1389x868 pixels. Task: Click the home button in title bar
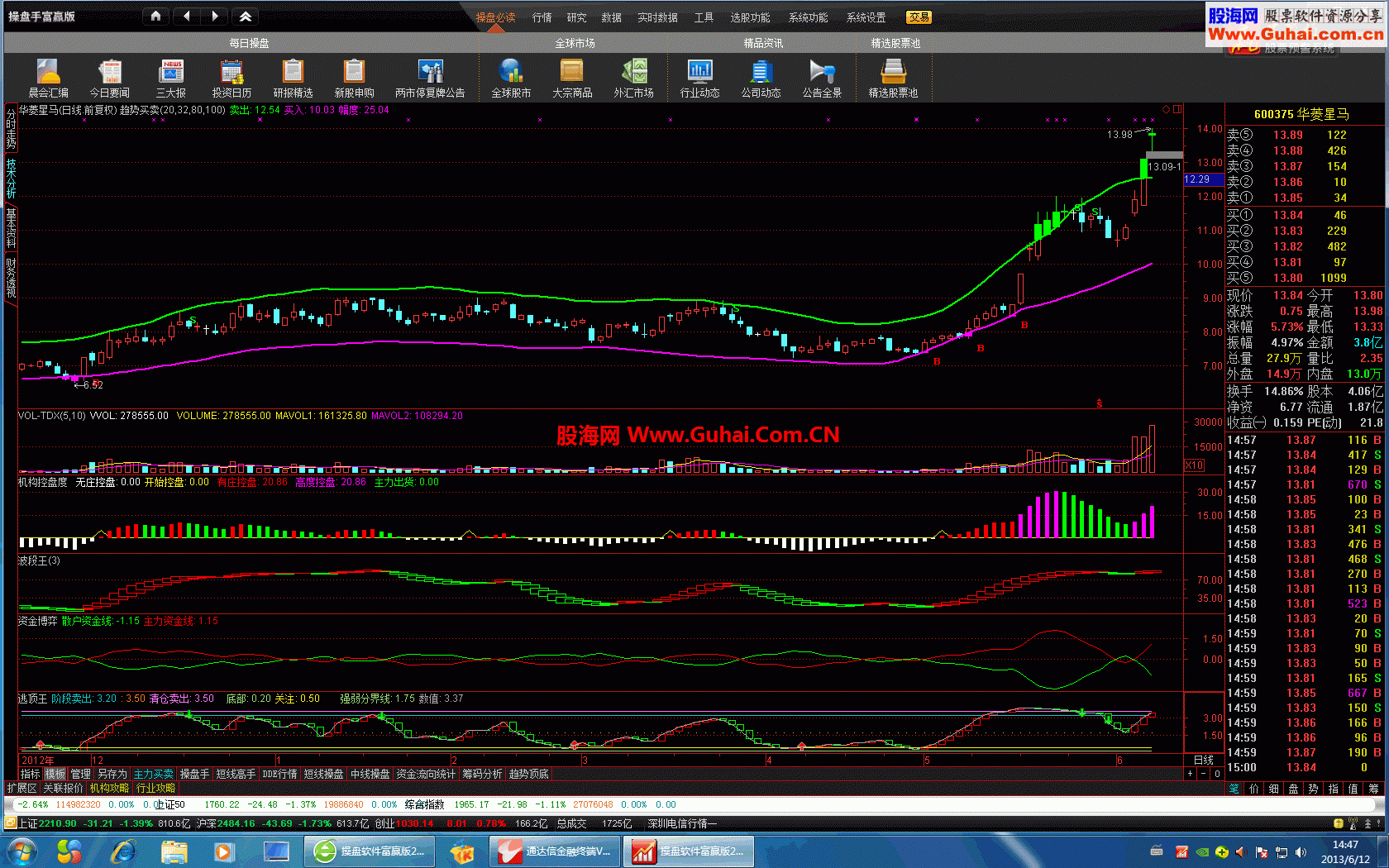155,16
